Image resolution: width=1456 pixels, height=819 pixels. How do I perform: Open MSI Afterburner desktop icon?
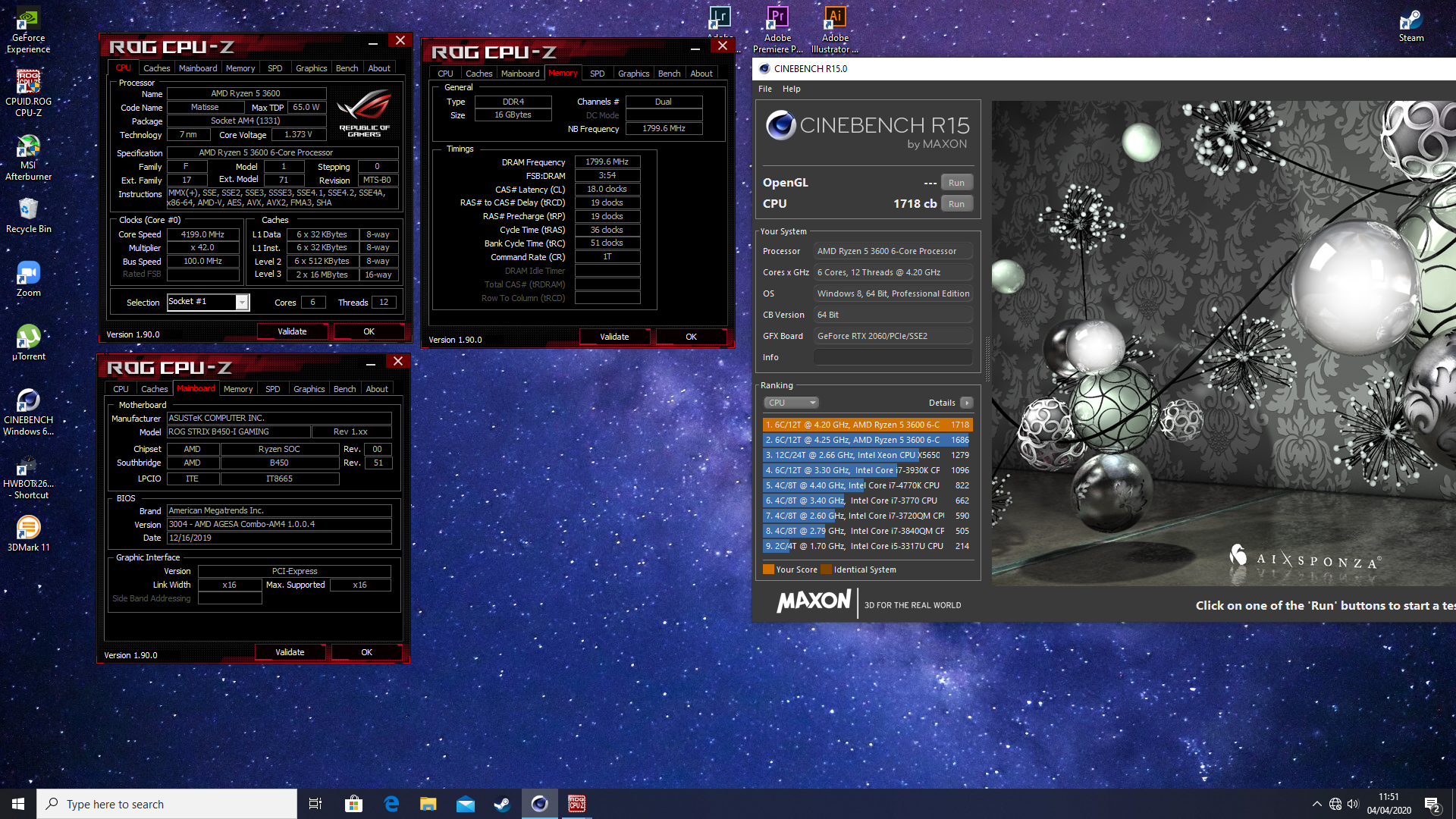click(x=28, y=158)
